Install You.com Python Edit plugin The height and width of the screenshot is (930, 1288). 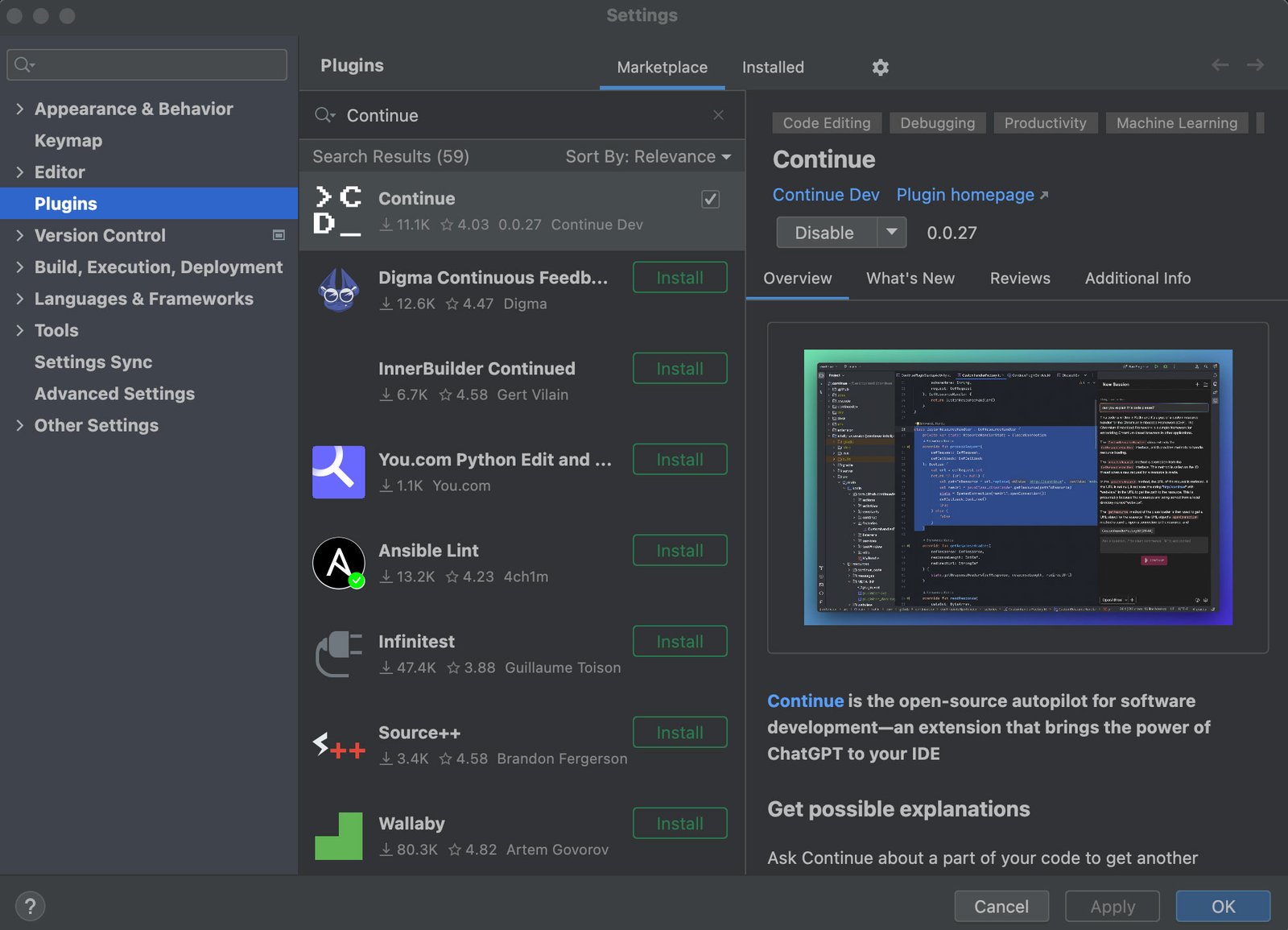(x=680, y=460)
